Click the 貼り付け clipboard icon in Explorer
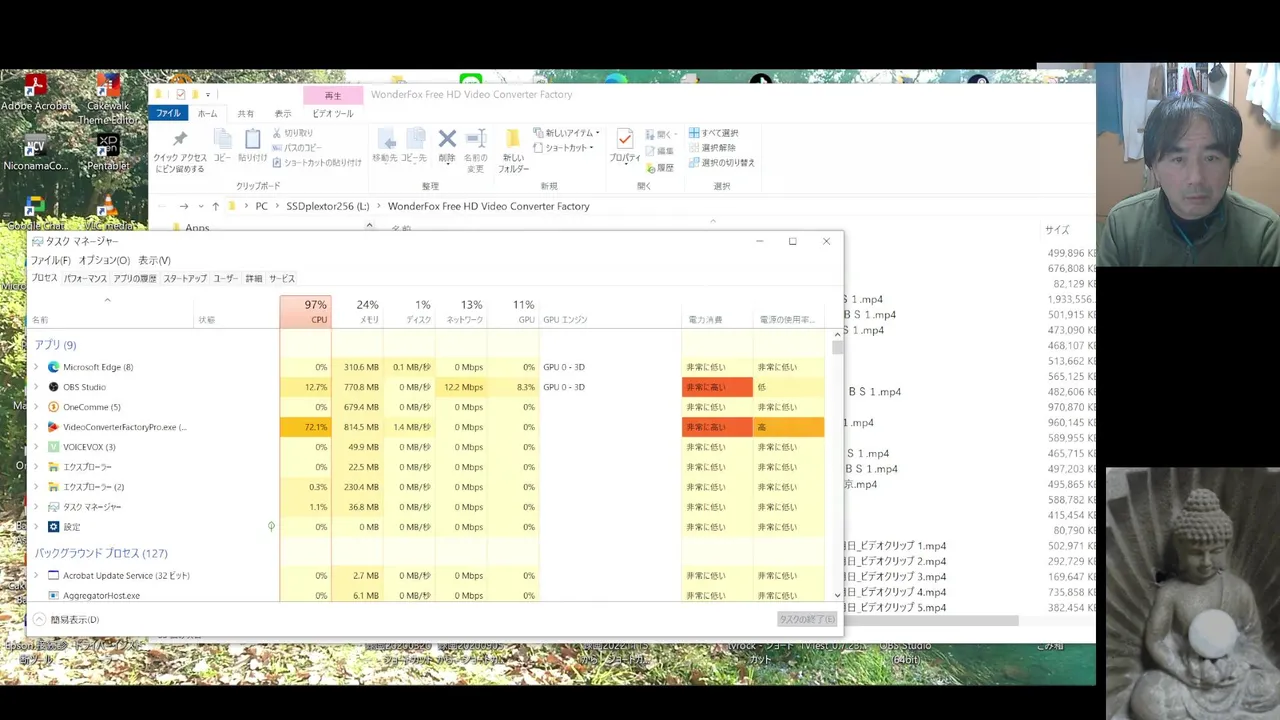 pyautogui.click(x=252, y=139)
